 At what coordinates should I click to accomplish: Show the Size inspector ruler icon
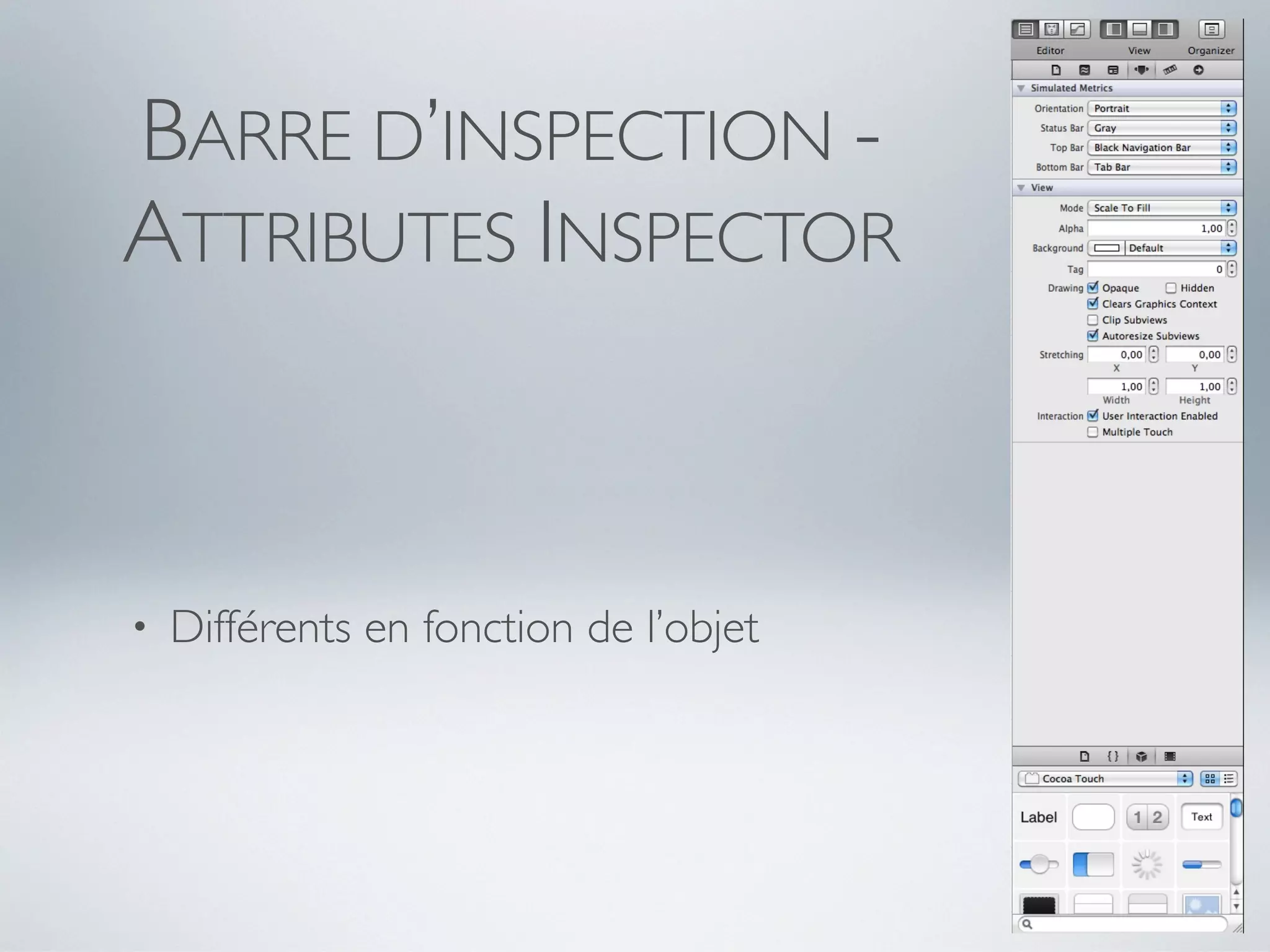(1170, 70)
